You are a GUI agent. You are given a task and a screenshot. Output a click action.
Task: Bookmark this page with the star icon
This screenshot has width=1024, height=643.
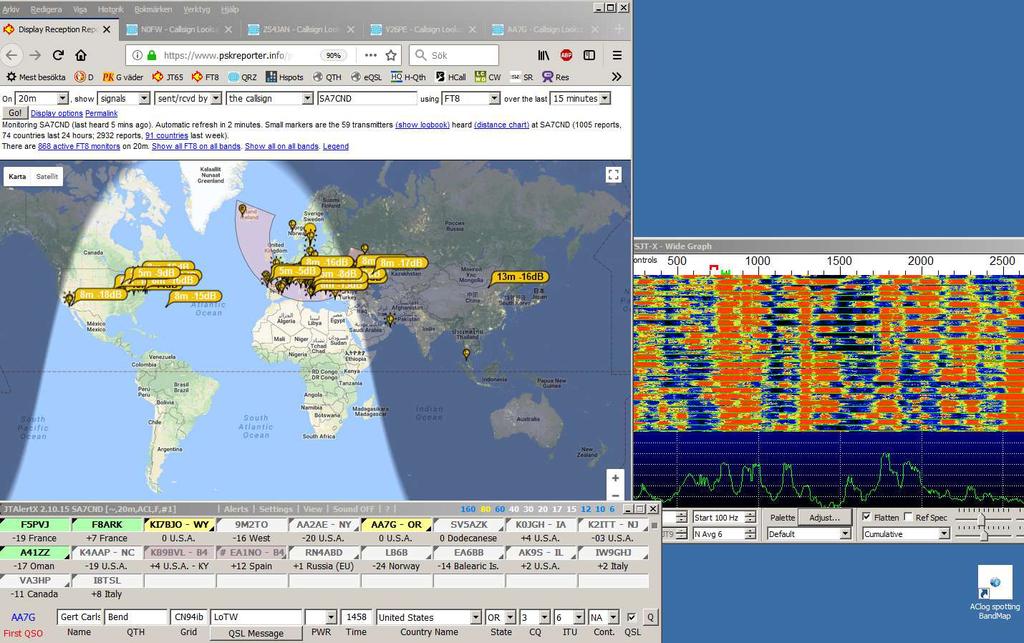(391, 55)
